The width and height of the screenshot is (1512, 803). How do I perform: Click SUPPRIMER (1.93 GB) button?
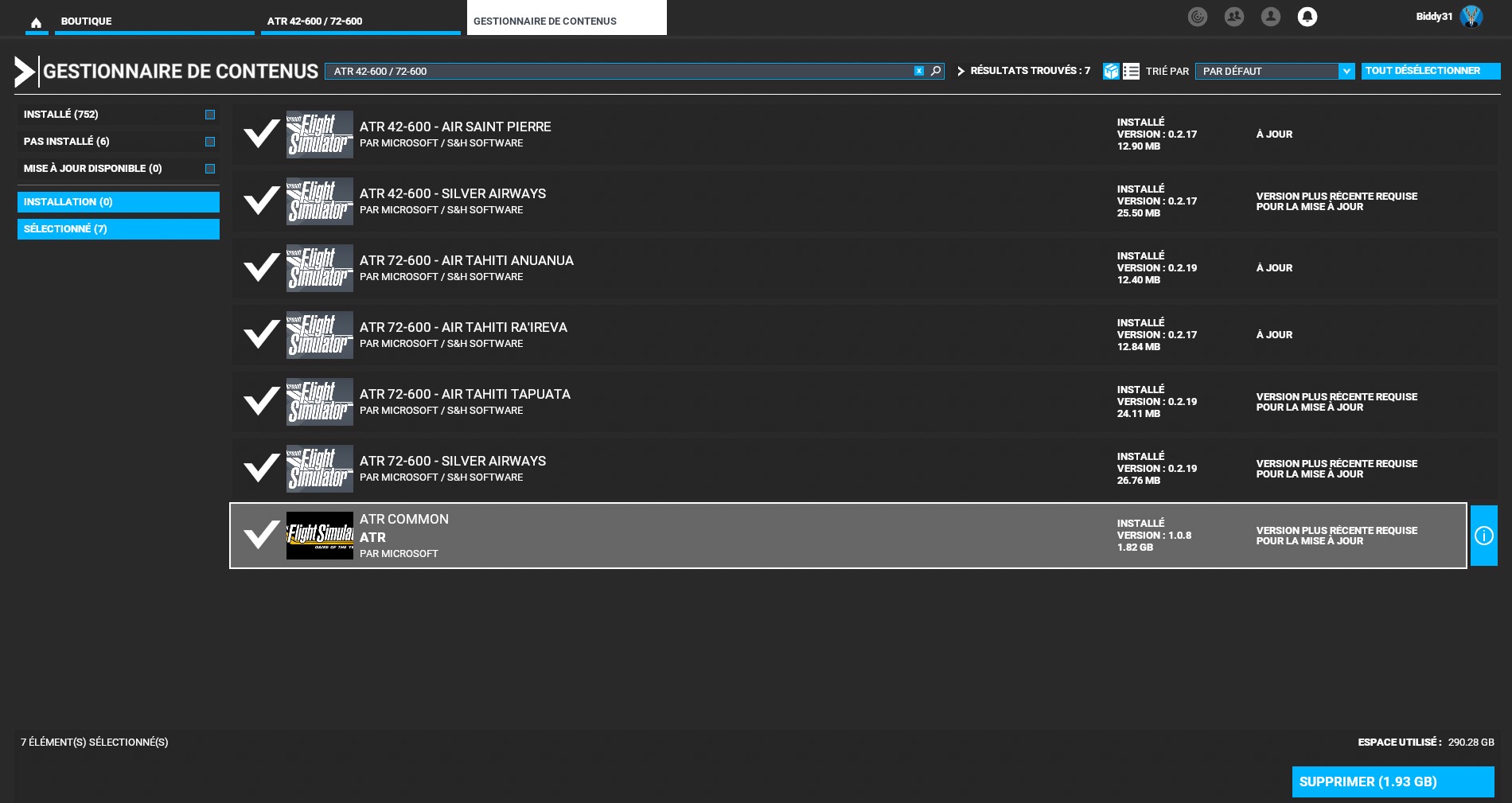point(1393,782)
